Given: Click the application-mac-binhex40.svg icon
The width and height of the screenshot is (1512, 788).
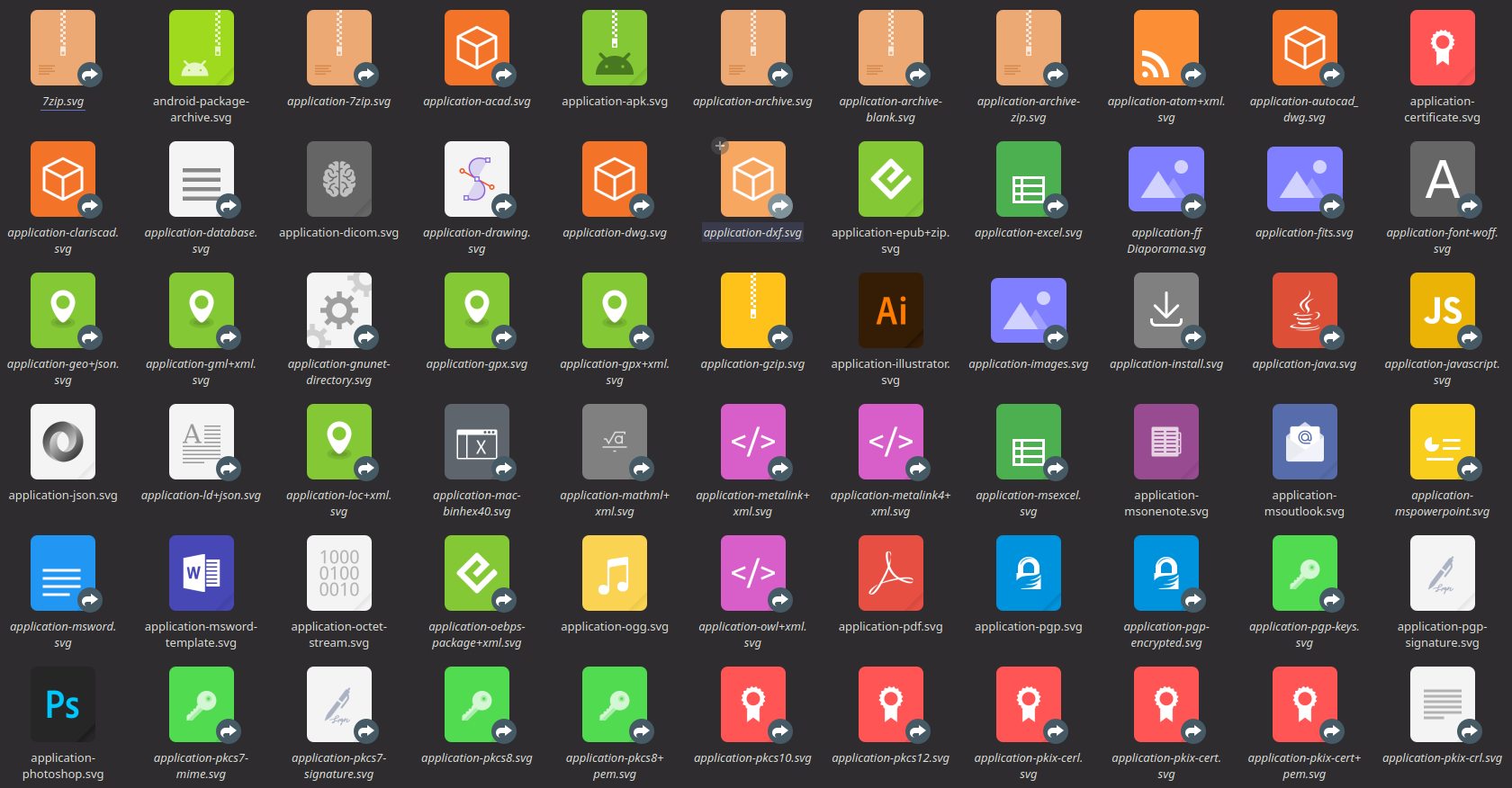Looking at the screenshot, I should coord(477,442).
